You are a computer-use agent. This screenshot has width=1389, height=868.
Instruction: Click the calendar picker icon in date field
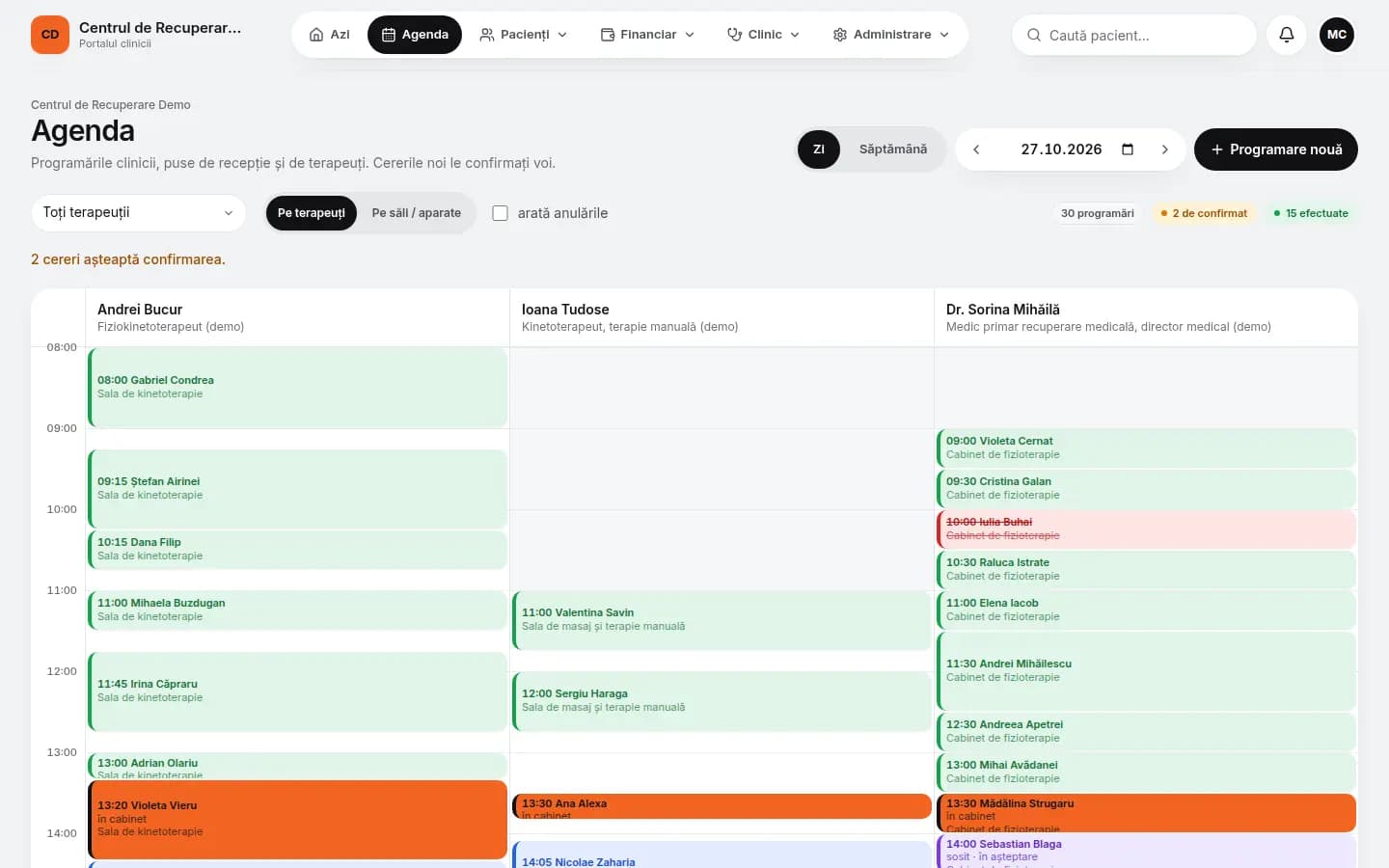pos(1127,149)
